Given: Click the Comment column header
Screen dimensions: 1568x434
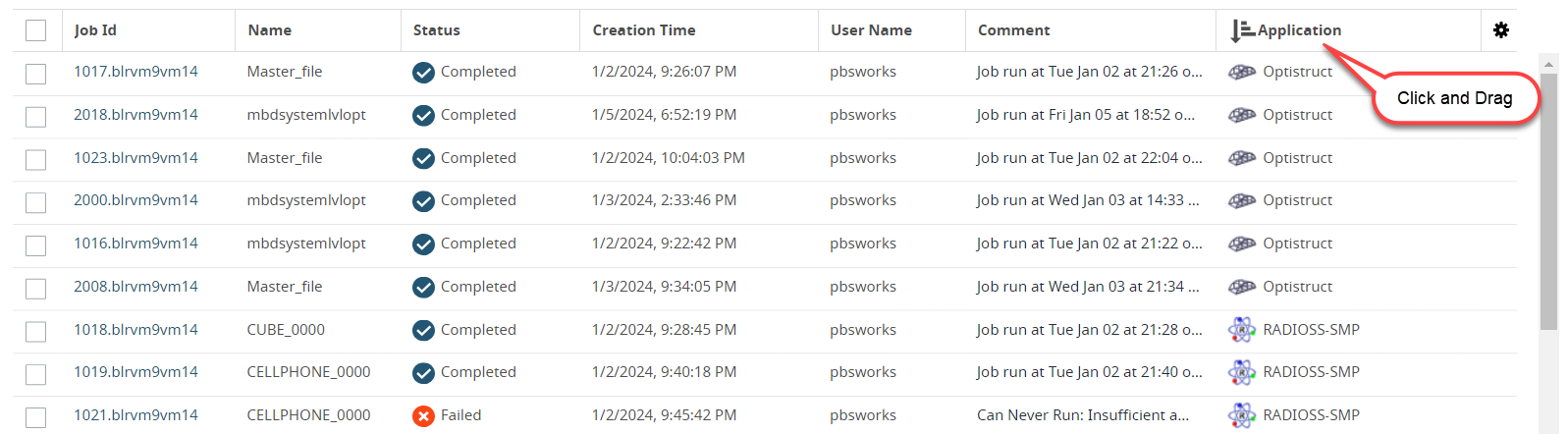Looking at the screenshot, I should [x=1013, y=30].
